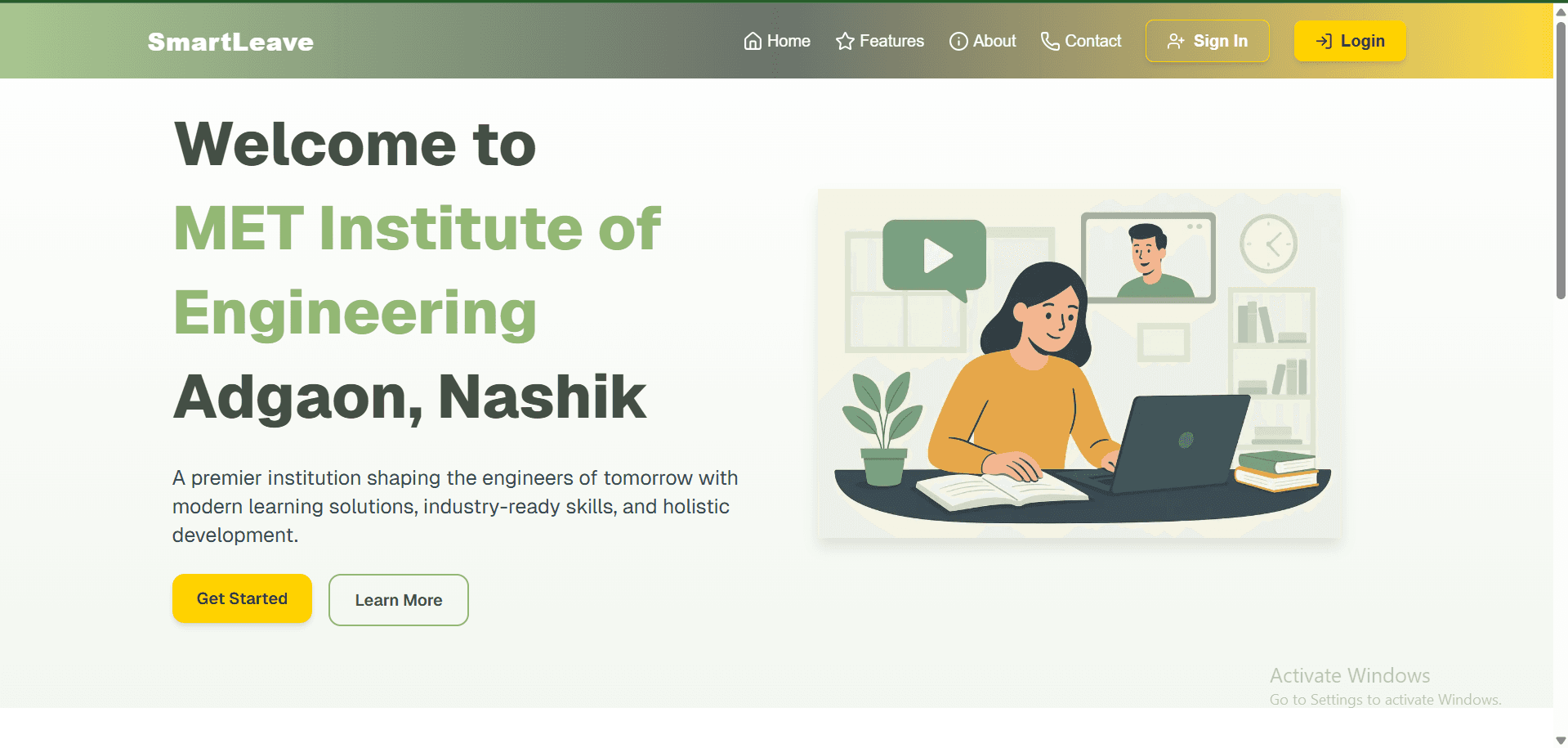Viewport: 1568px width, 748px height.
Task: Click the scrollbar down arrow
Action: tap(1561, 740)
